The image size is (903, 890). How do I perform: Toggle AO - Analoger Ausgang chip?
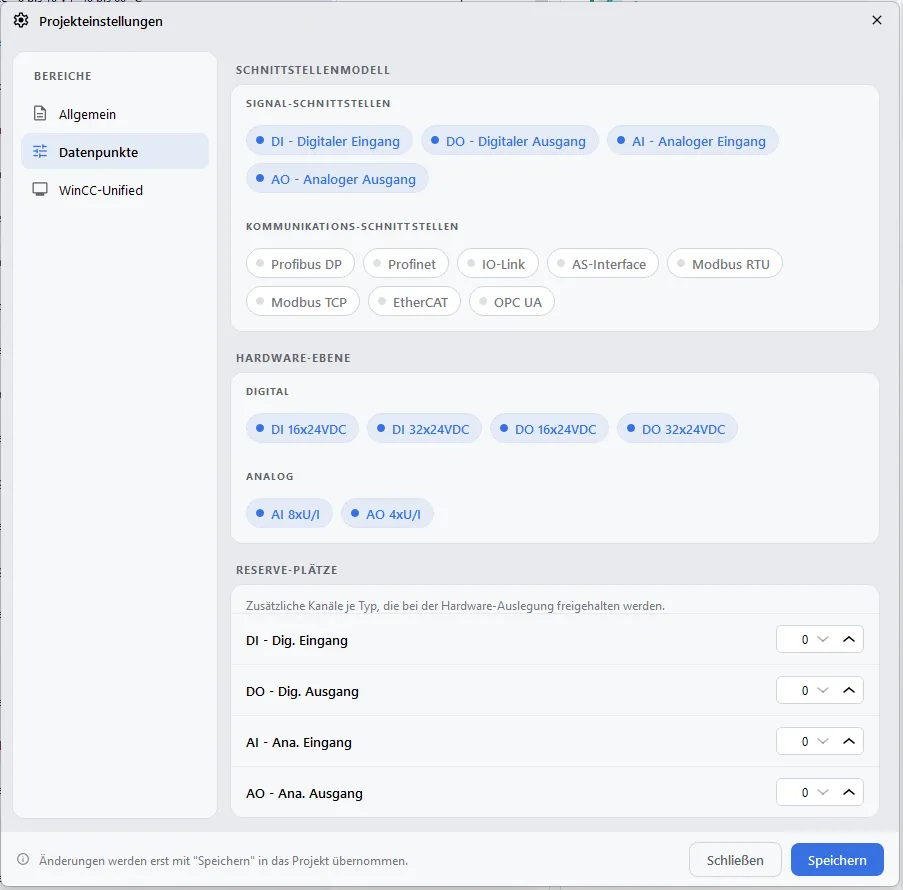click(337, 179)
